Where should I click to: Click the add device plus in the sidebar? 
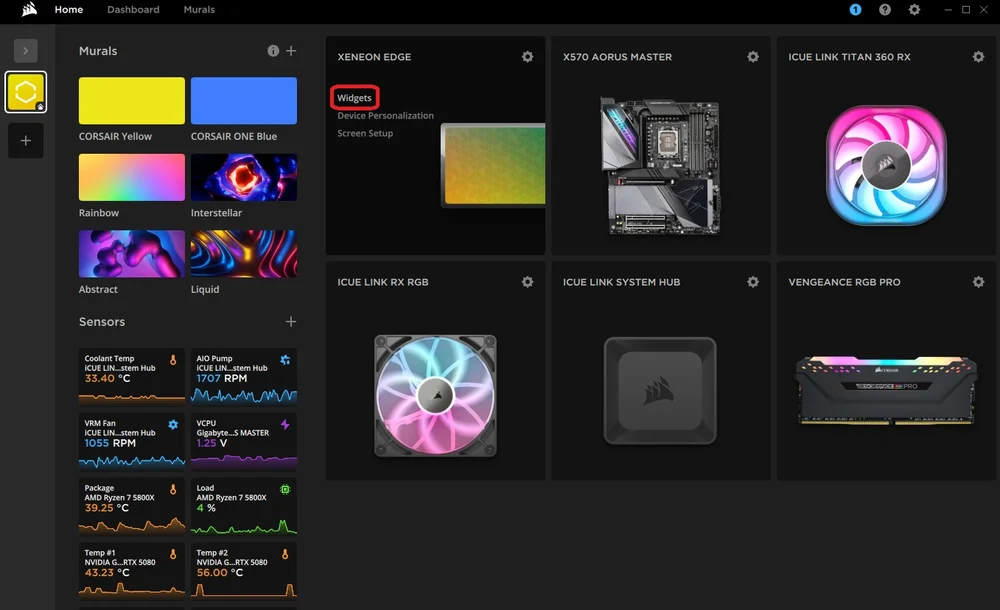(25, 140)
